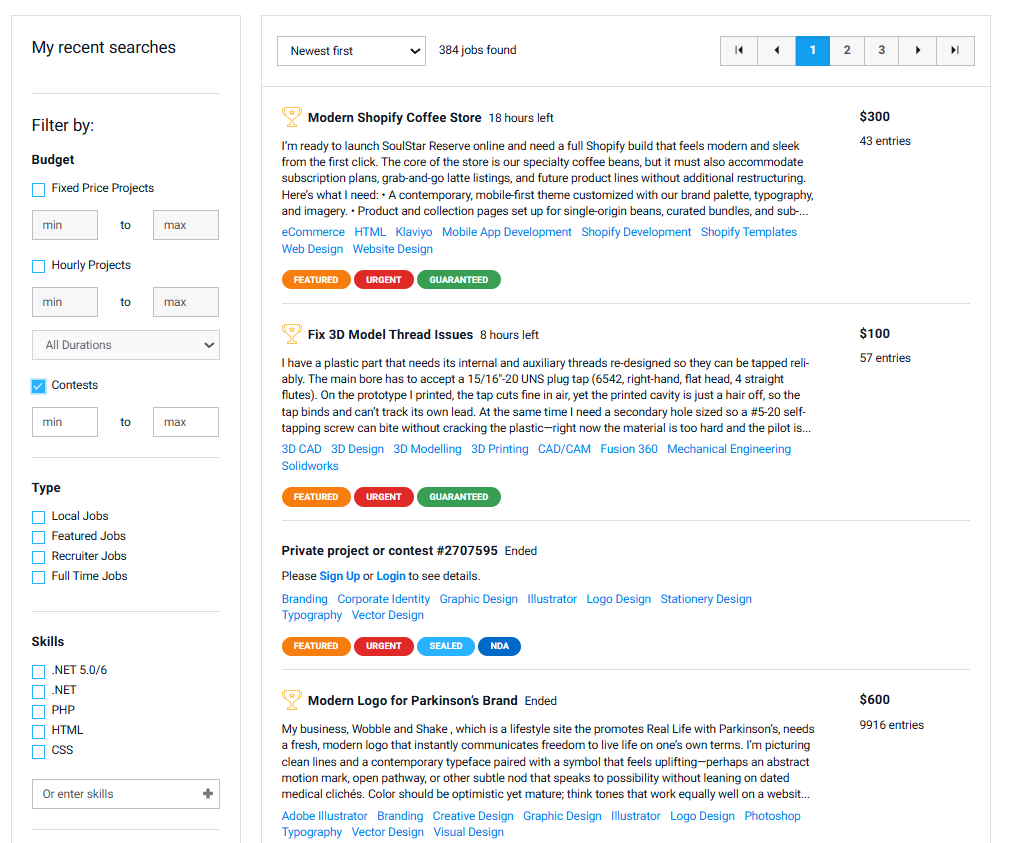Select the .NET skill checkbox
Image resolution: width=1022 pixels, height=843 pixels.
click(x=38, y=691)
